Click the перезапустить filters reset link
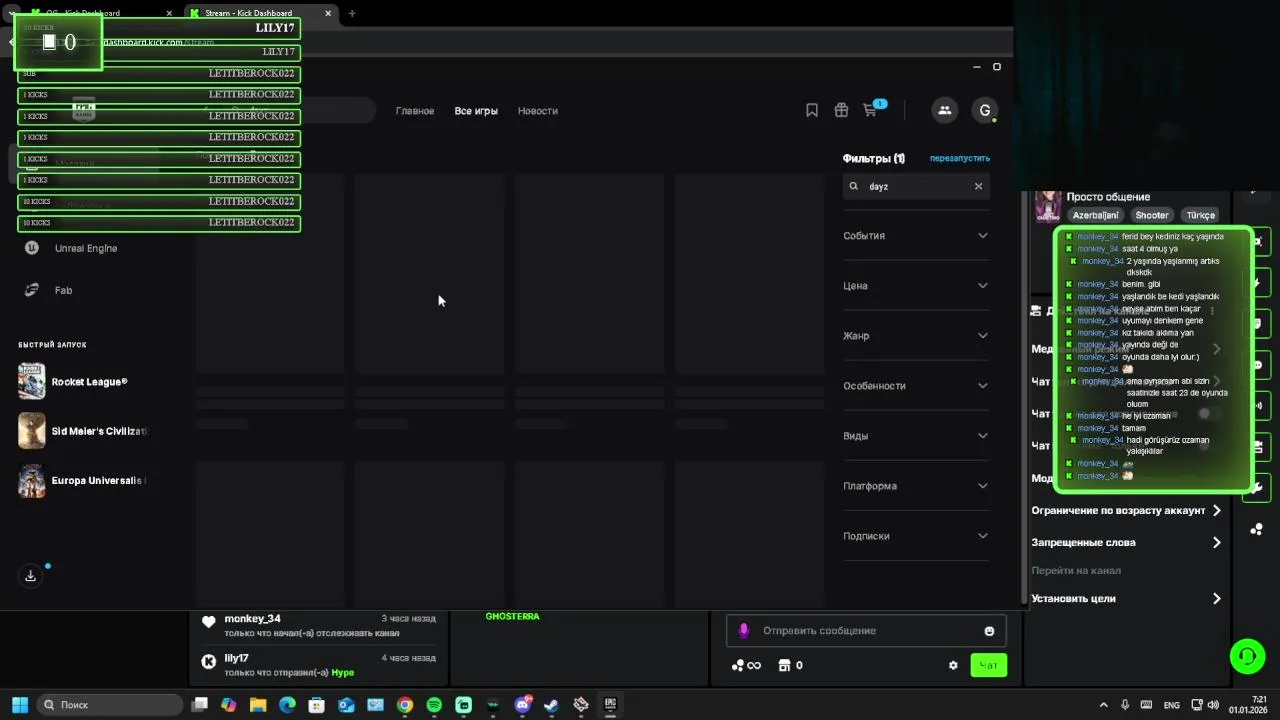The image size is (1280, 720). click(960, 158)
